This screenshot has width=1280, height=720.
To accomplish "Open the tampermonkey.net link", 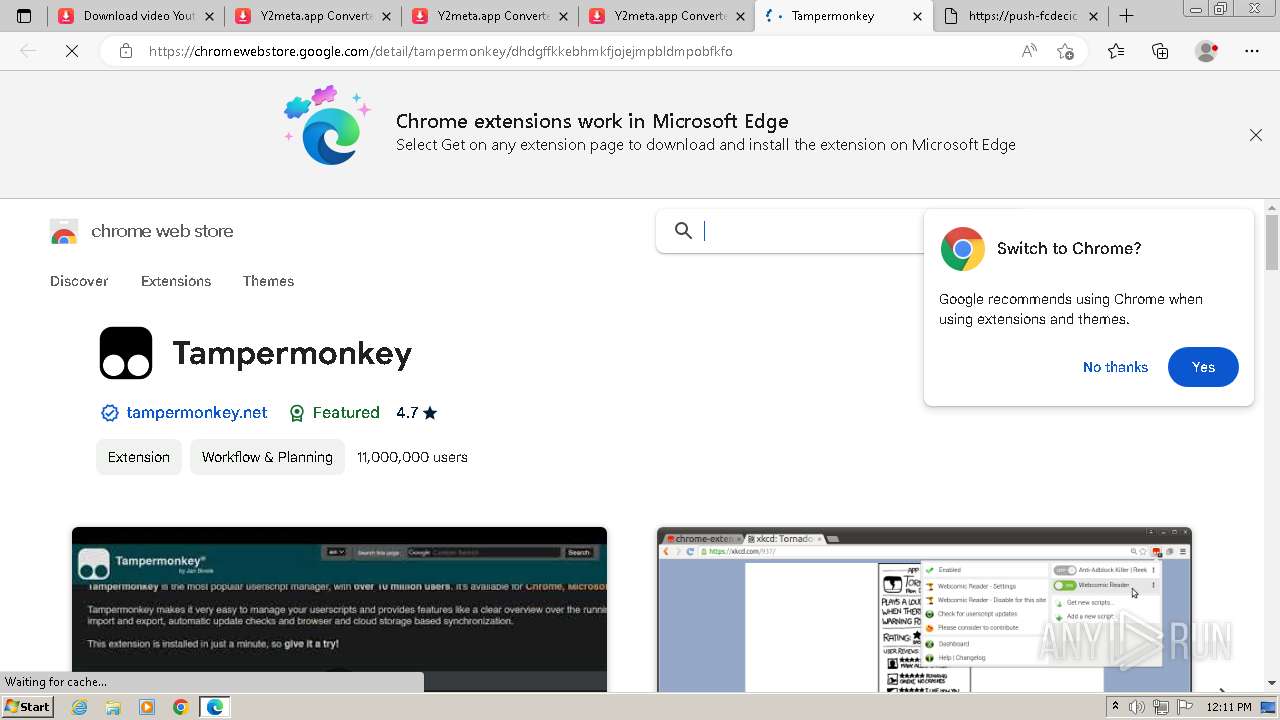I will [197, 412].
